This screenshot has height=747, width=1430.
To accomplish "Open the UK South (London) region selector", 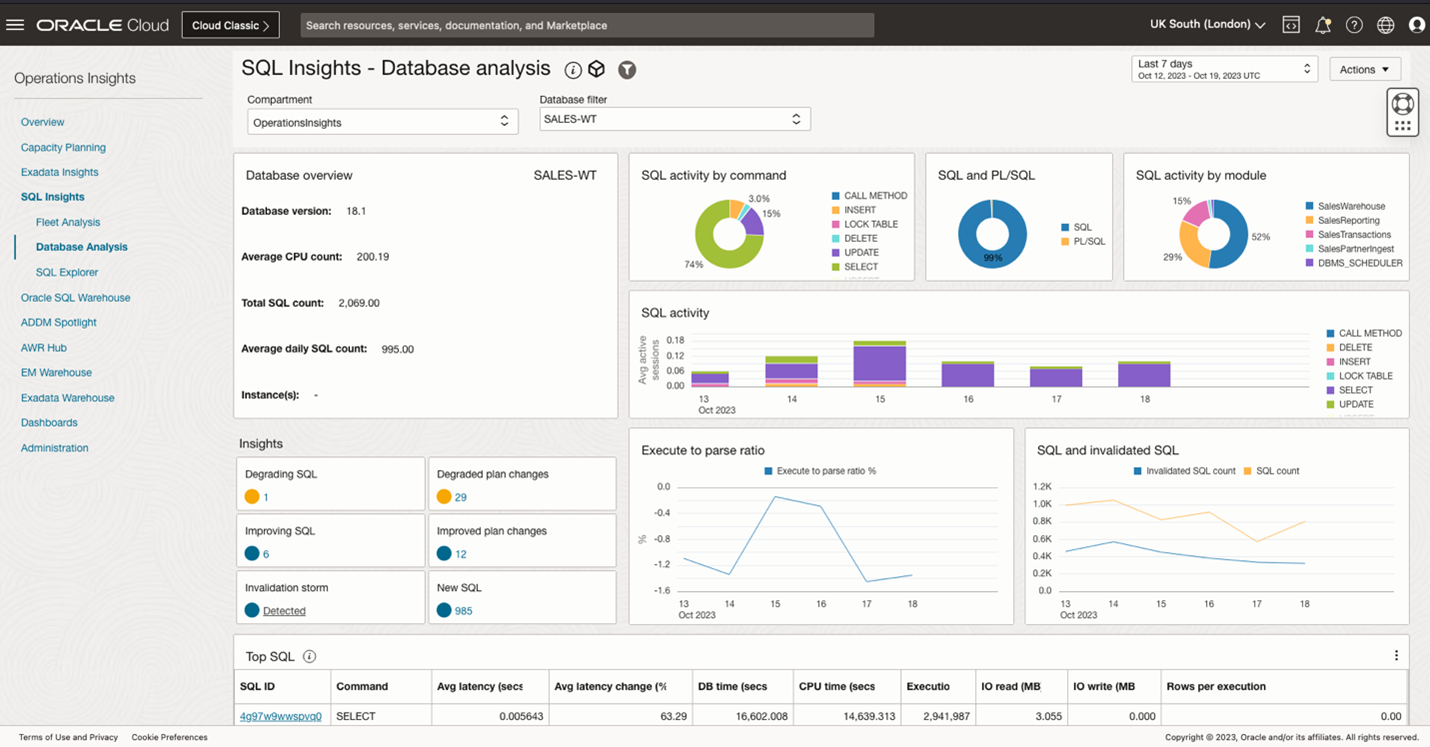I will 1207,25.
